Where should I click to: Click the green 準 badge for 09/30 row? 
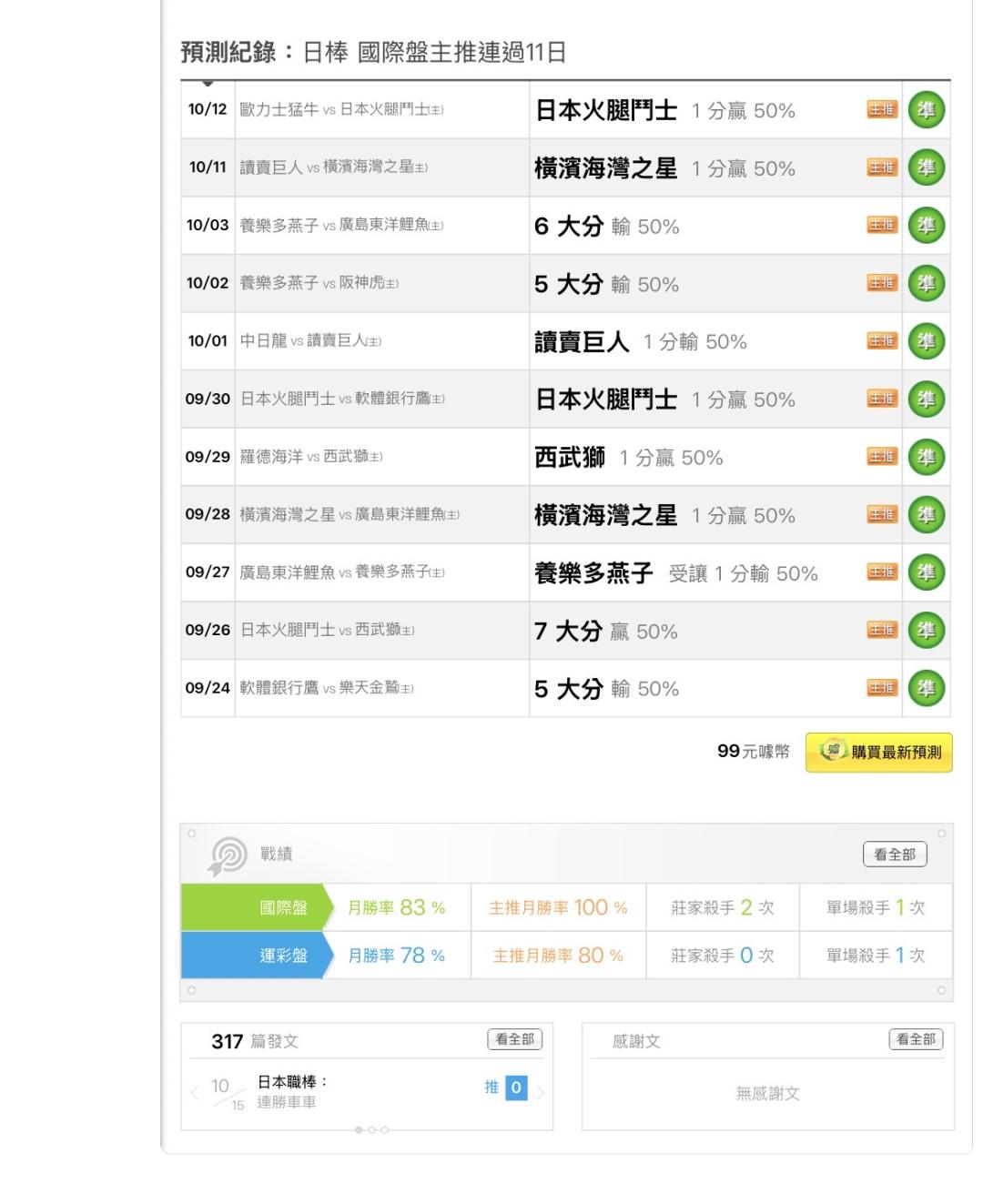(x=927, y=399)
